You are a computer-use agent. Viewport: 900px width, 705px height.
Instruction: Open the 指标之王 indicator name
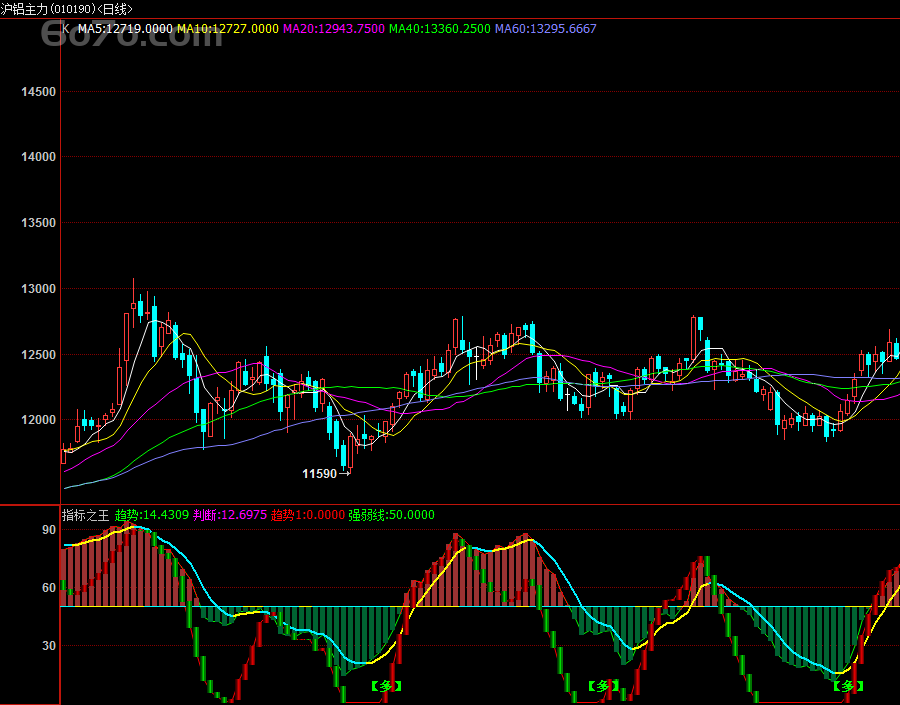pos(86,515)
